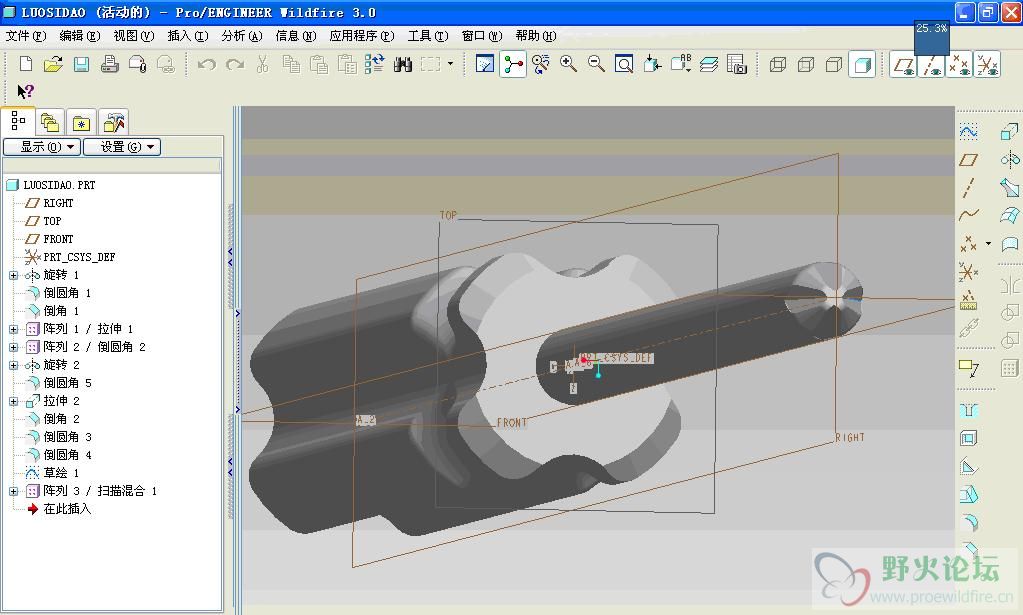1023x615 pixels.
Task: Create a datum point from right toolbar
Action: click(968, 243)
